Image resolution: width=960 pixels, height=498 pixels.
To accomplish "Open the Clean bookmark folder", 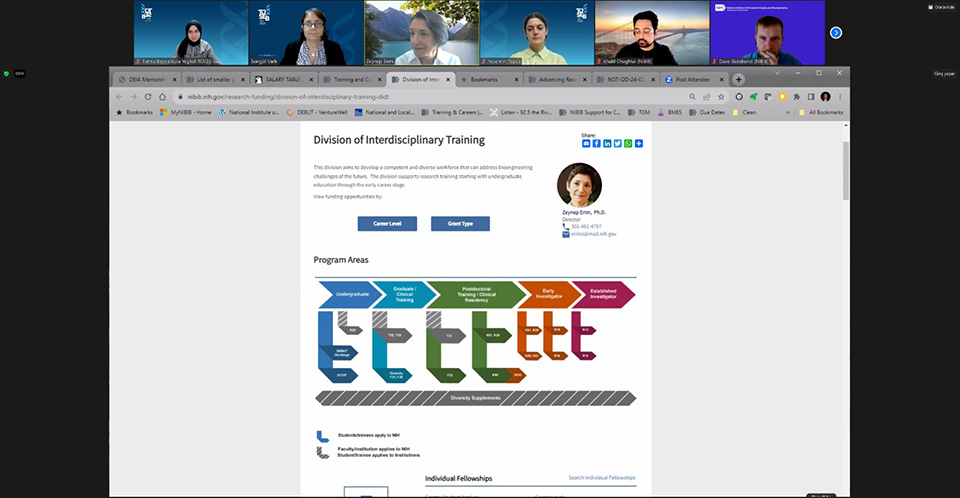I will pos(749,112).
